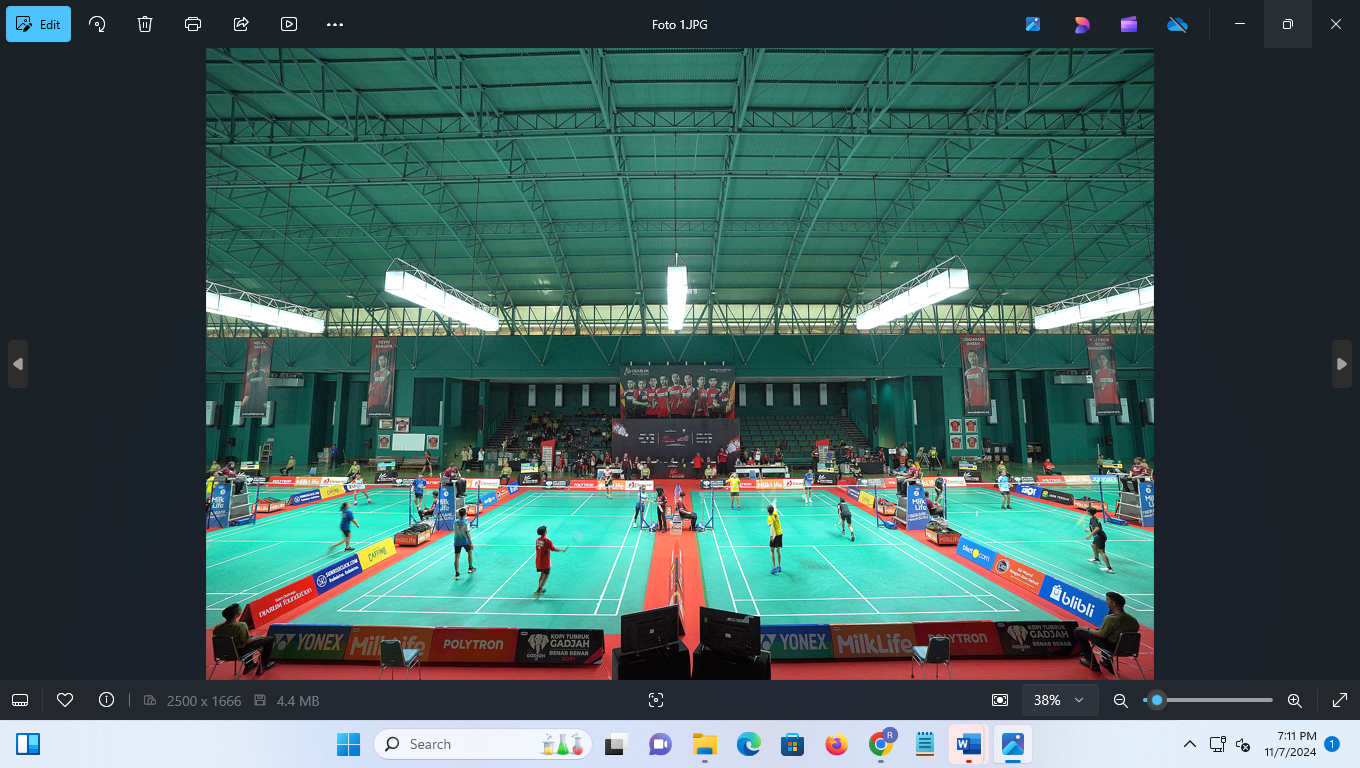
Task: Click the Foto 1.JPG file name title
Action: 680,24
